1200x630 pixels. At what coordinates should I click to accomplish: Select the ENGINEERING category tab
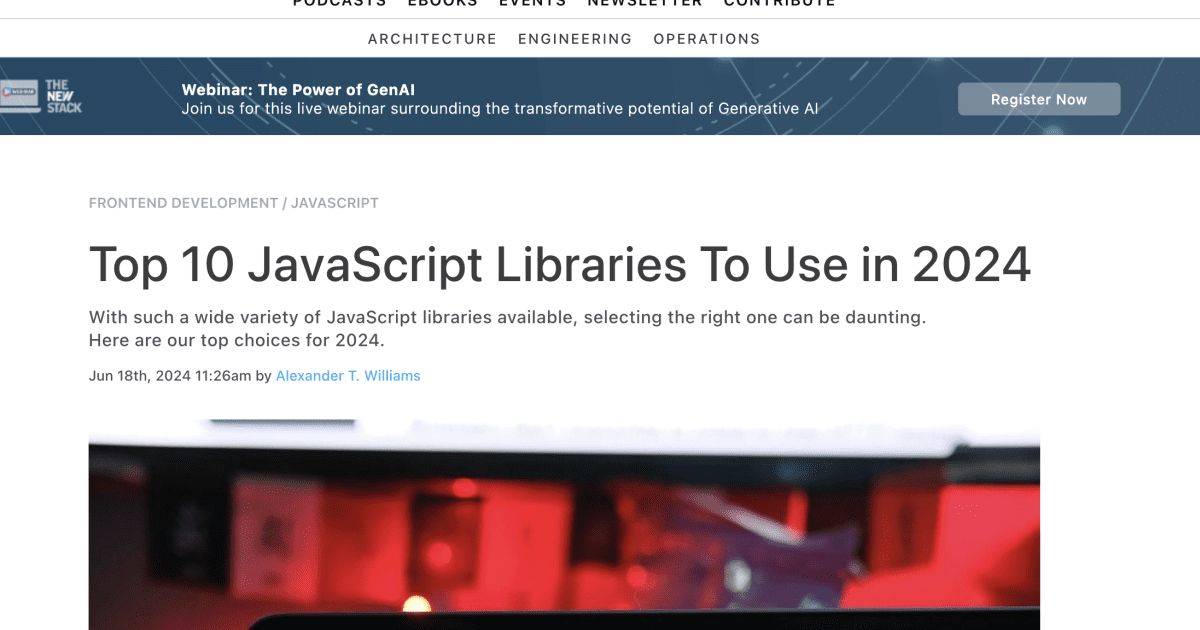[575, 39]
